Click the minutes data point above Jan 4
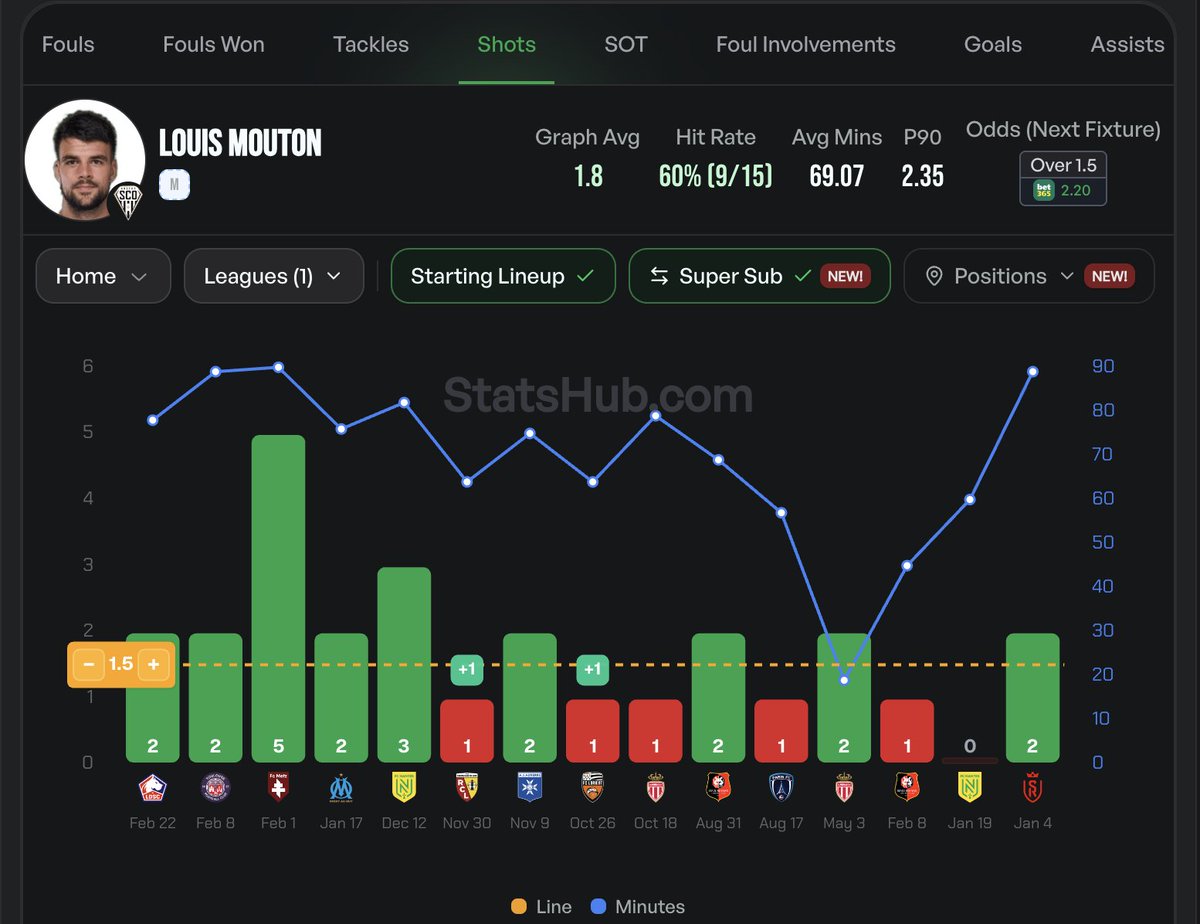This screenshot has height=924, width=1200. coord(1033,371)
